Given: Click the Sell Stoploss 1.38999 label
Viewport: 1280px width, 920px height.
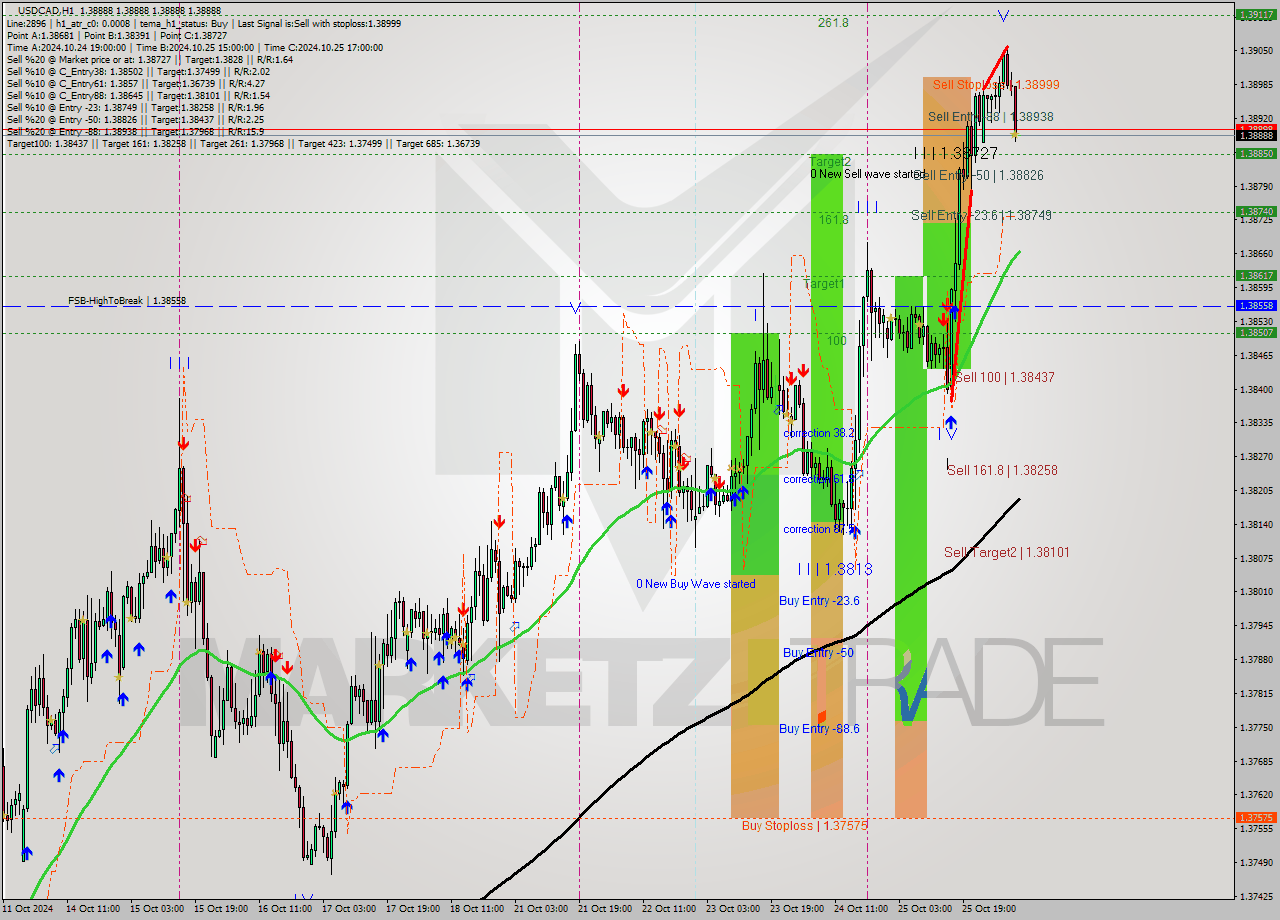Looking at the screenshot, I should pyautogui.click(x=996, y=85).
